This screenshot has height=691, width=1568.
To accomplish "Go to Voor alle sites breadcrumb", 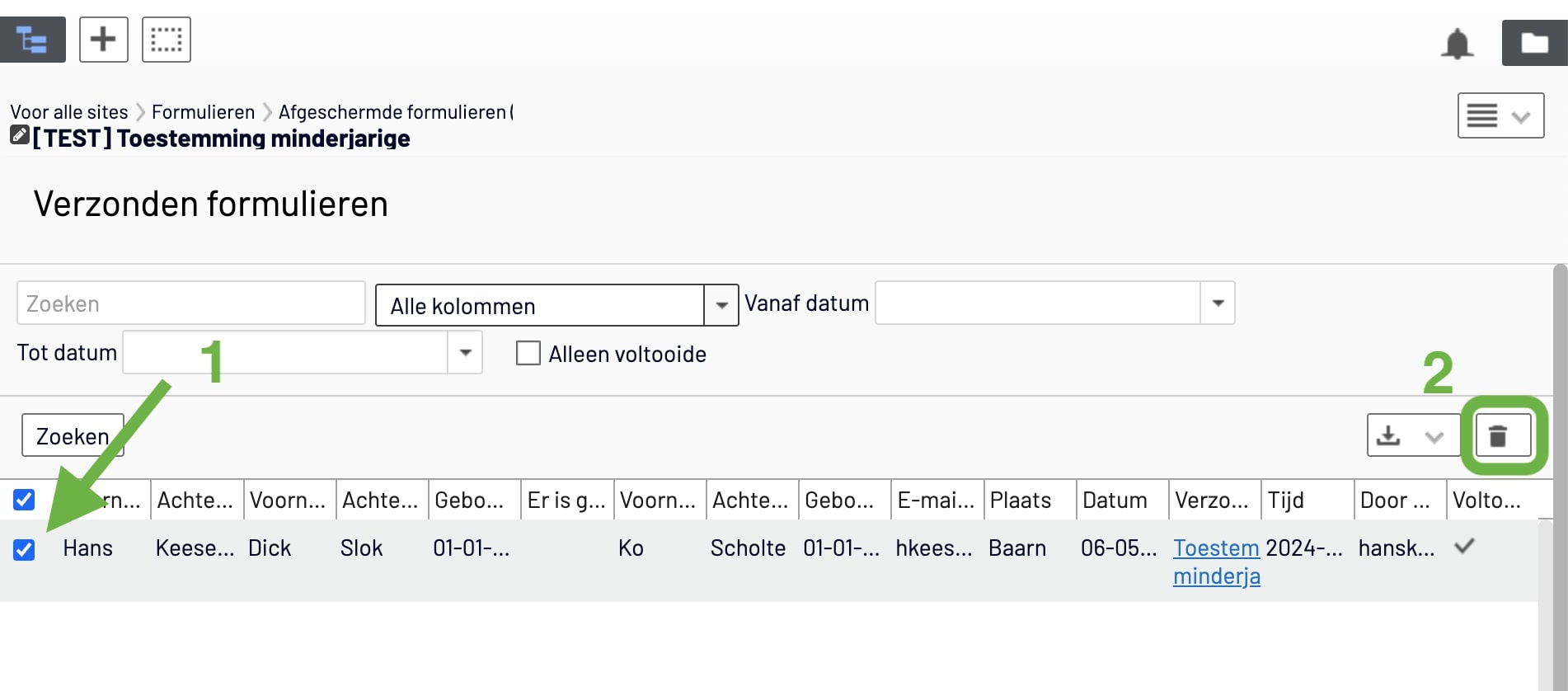I will [x=69, y=112].
